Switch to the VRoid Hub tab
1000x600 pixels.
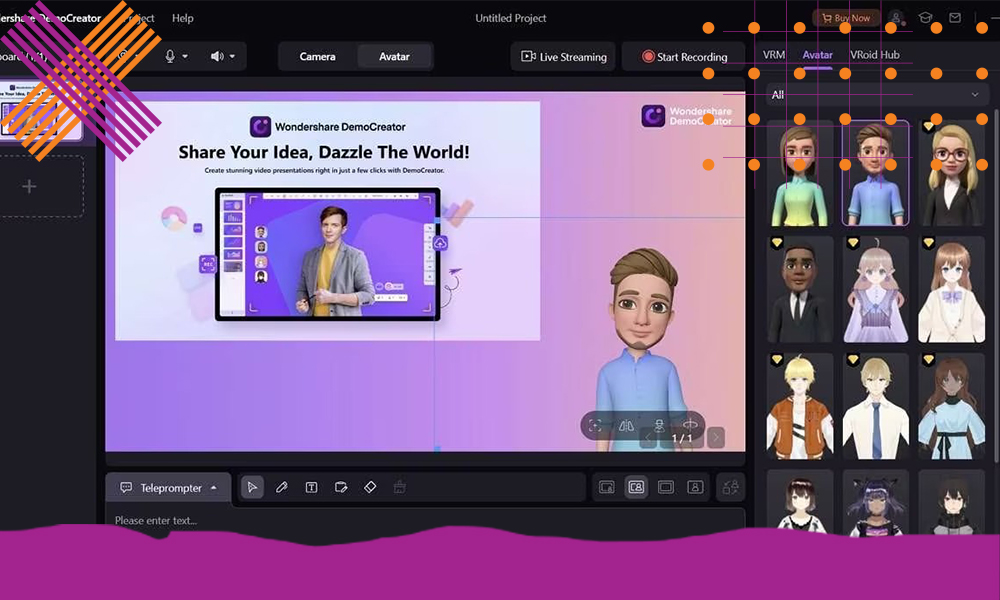pyautogui.click(x=874, y=55)
